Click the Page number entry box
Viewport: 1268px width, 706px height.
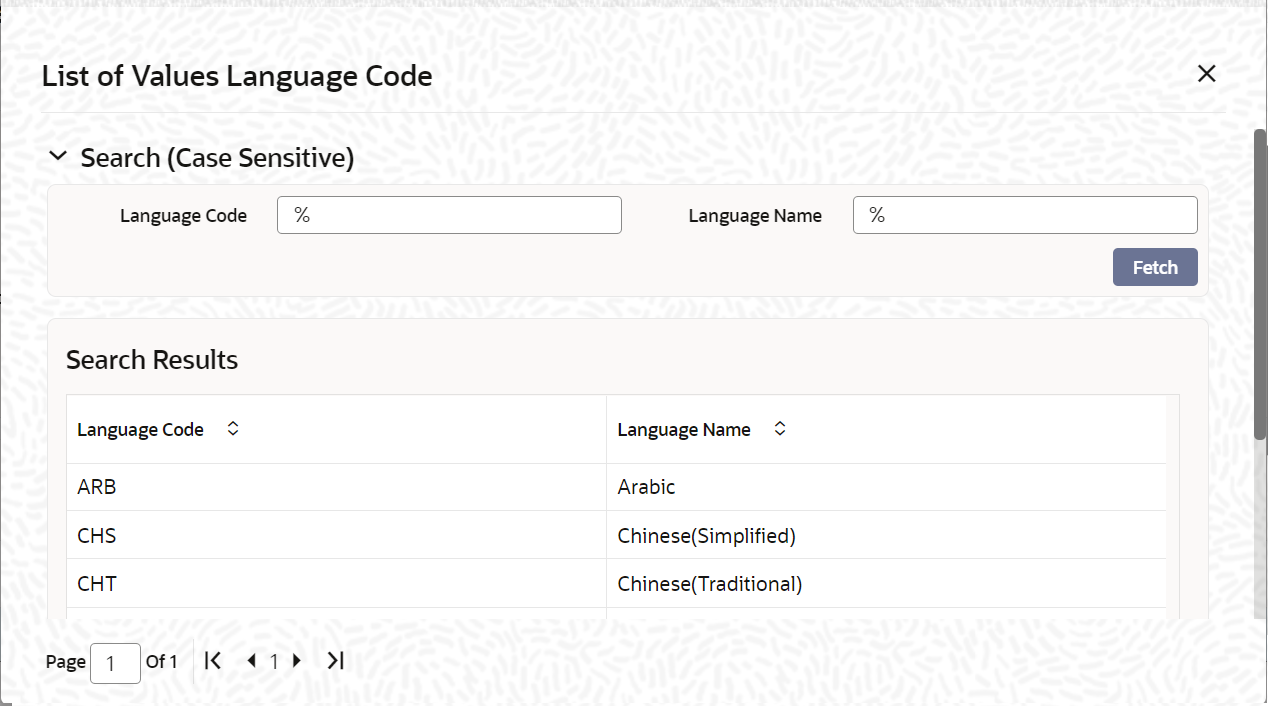[114, 662]
